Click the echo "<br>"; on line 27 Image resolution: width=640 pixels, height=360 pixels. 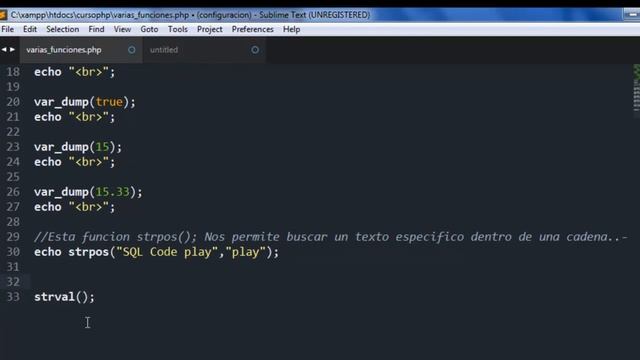pos(74,207)
